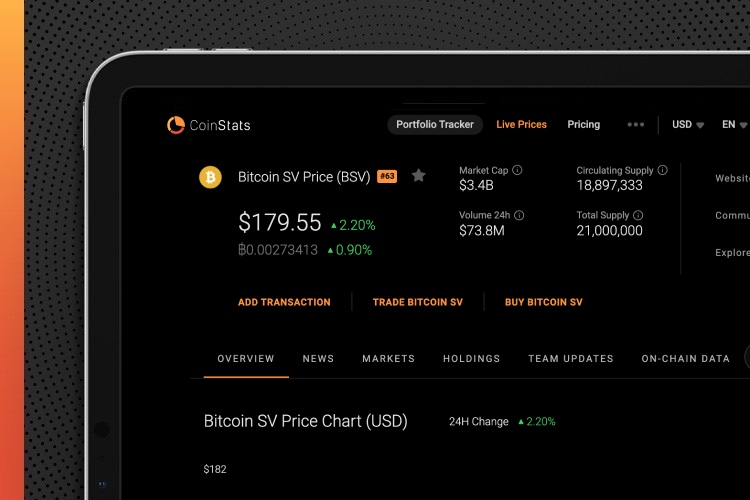
Task: Switch to the MARKETS tab
Action: coord(388,359)
